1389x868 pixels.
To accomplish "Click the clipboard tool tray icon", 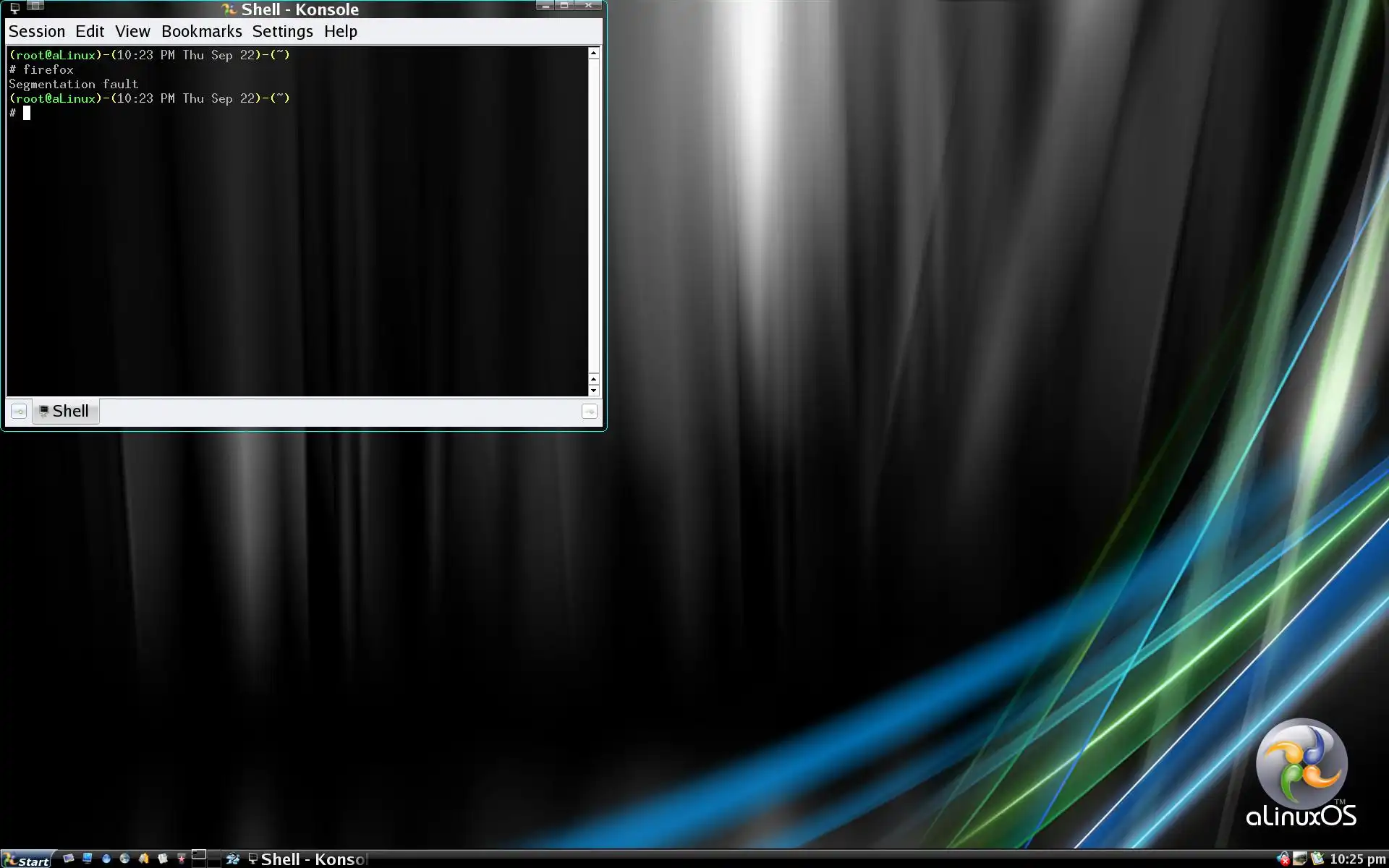I will (x=1317, y=859).
